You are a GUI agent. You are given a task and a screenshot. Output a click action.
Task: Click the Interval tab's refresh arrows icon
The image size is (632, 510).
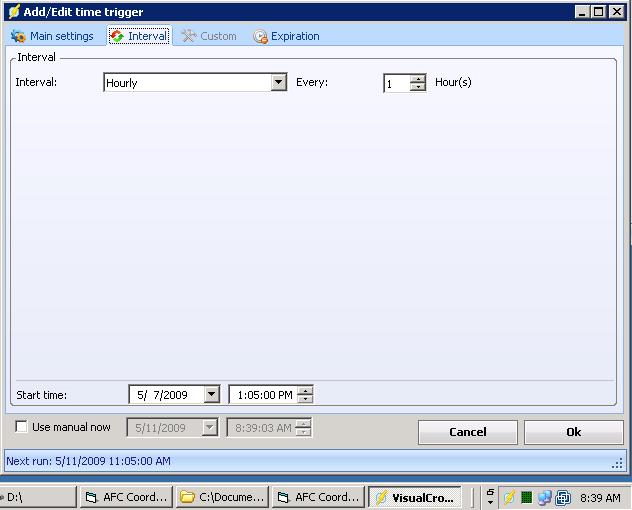tap(117, 36)
